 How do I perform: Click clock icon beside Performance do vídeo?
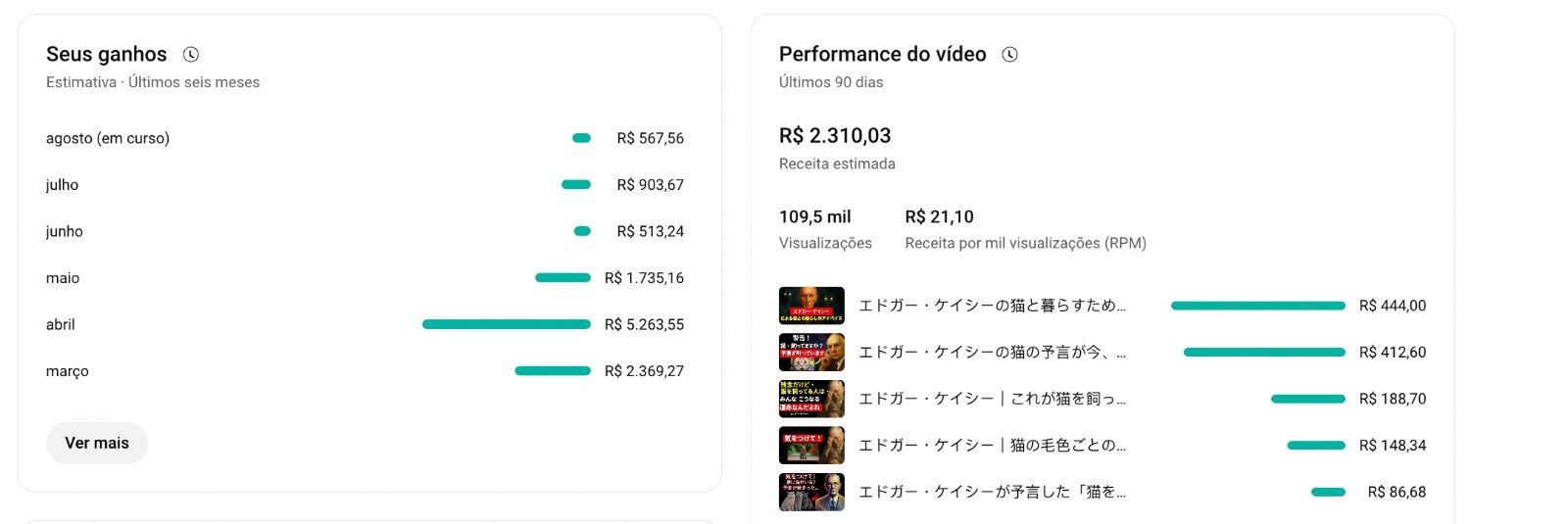[x=1009, y=55]
